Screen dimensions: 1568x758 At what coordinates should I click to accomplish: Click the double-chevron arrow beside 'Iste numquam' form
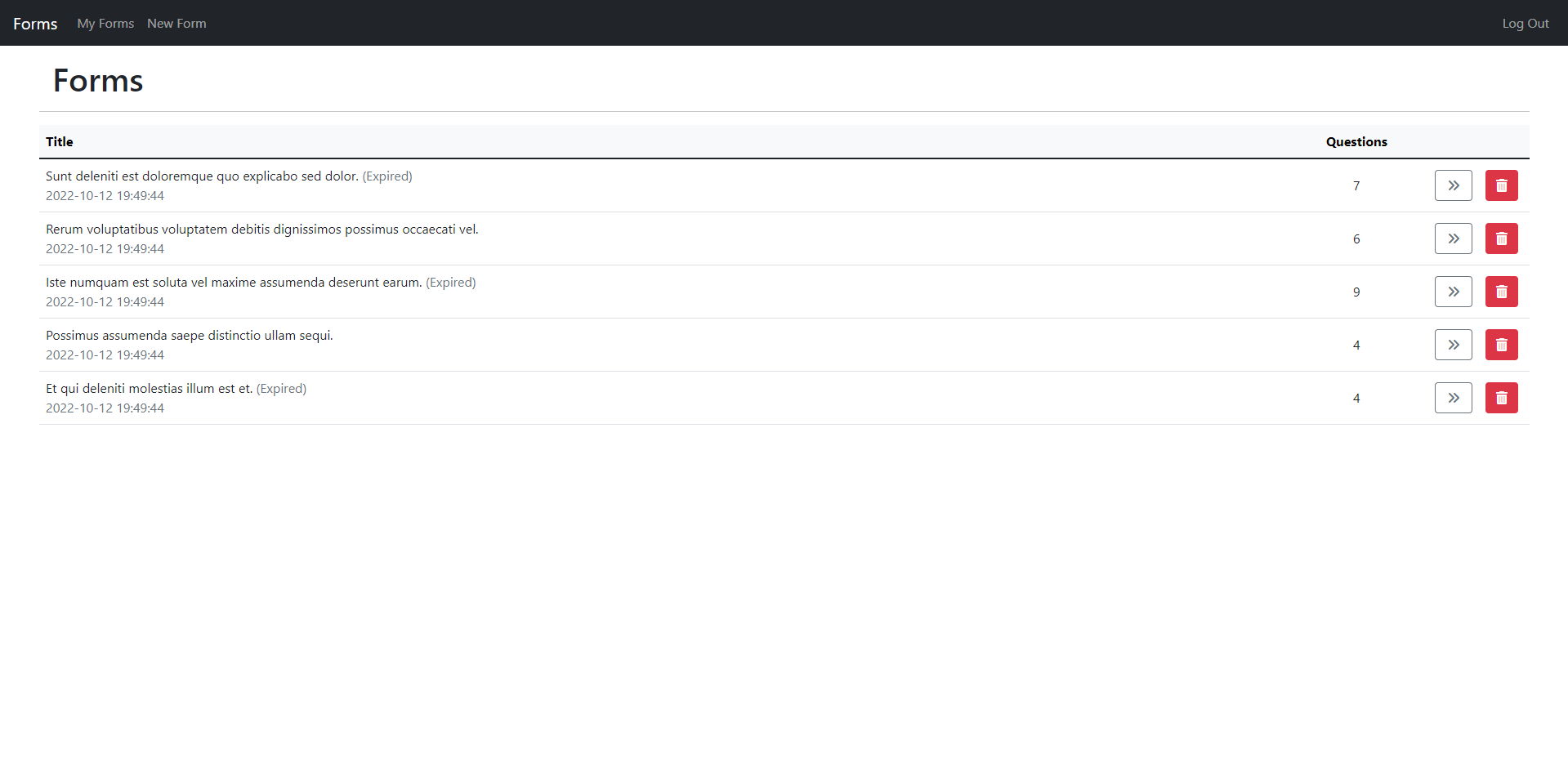point(1453,292)
